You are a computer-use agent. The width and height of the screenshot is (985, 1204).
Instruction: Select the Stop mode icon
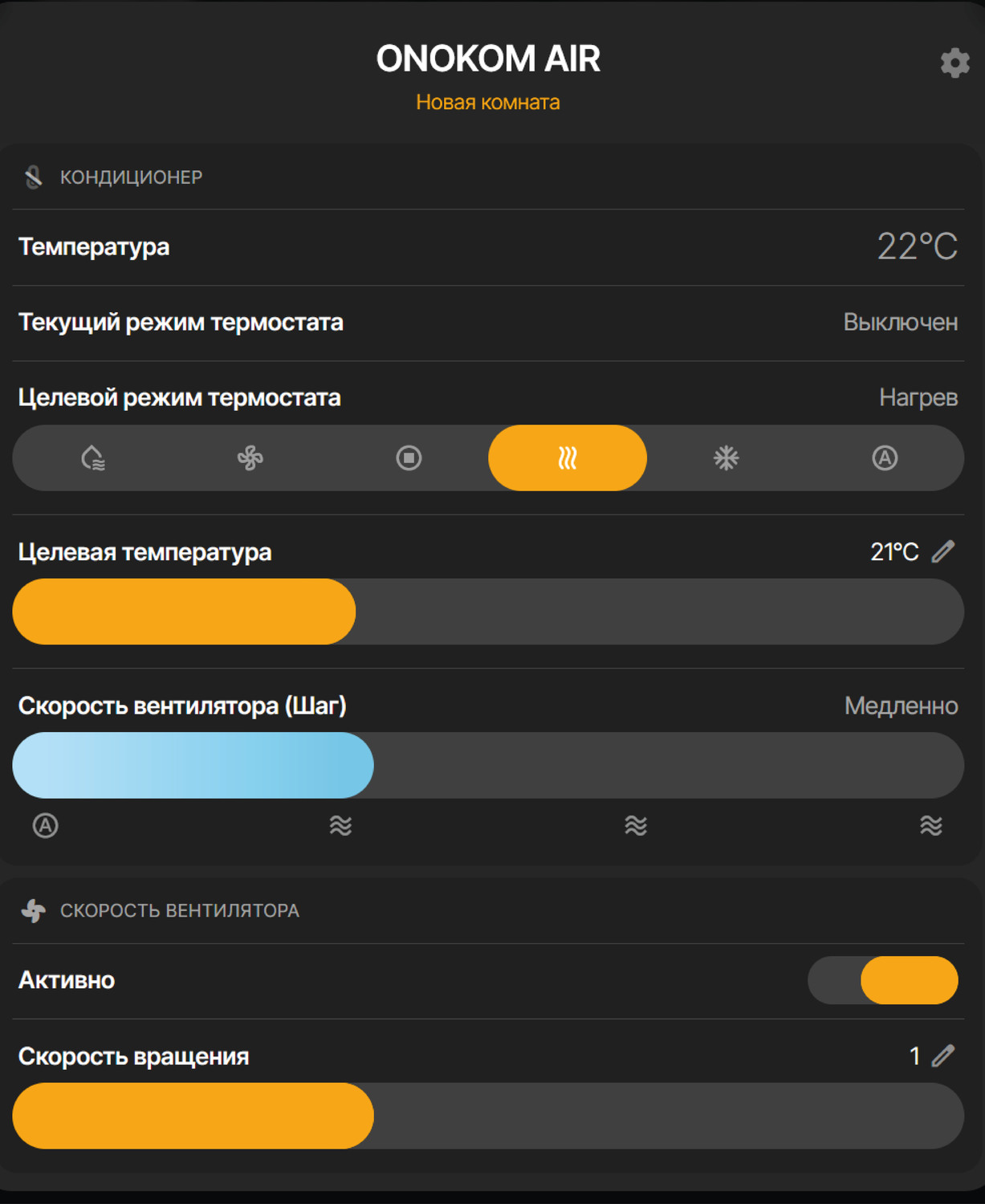(409, 458)
